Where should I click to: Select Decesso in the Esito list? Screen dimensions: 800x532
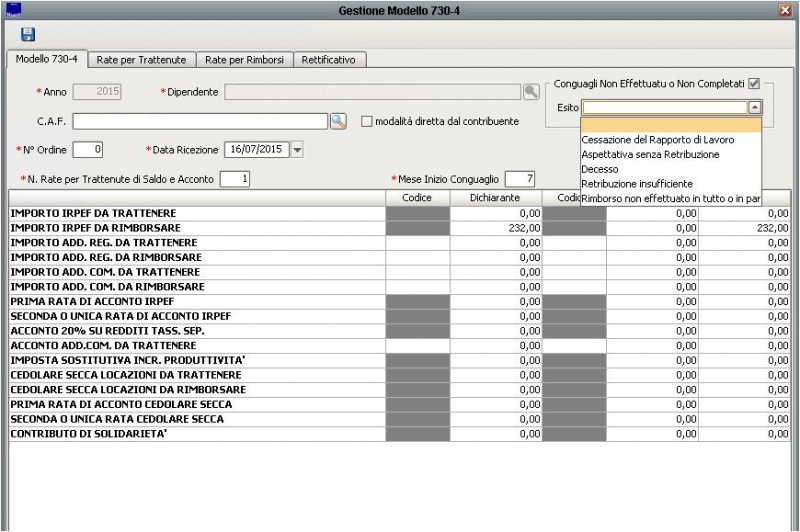[600, 170]
